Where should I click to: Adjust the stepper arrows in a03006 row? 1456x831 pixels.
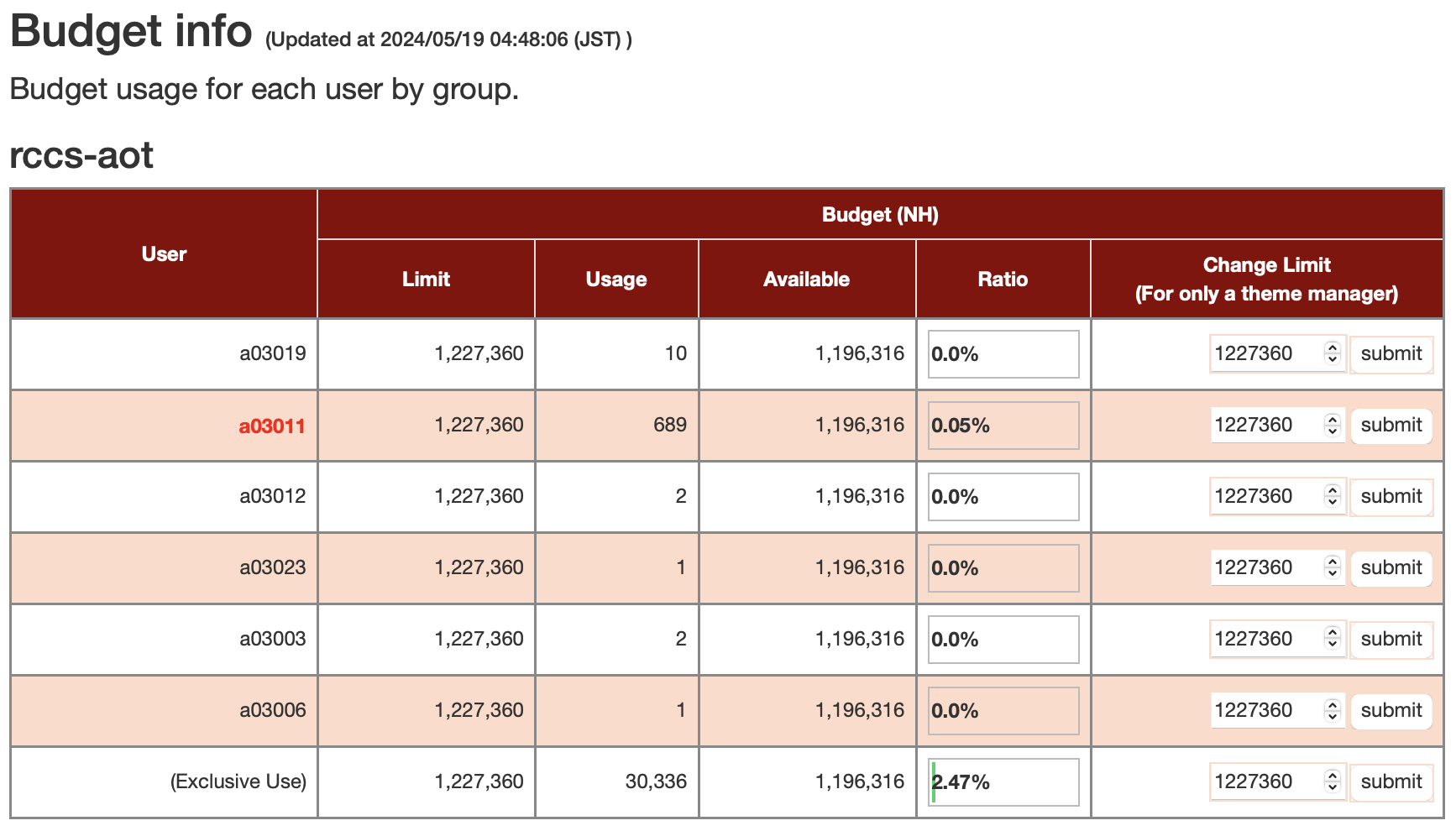1333,711
